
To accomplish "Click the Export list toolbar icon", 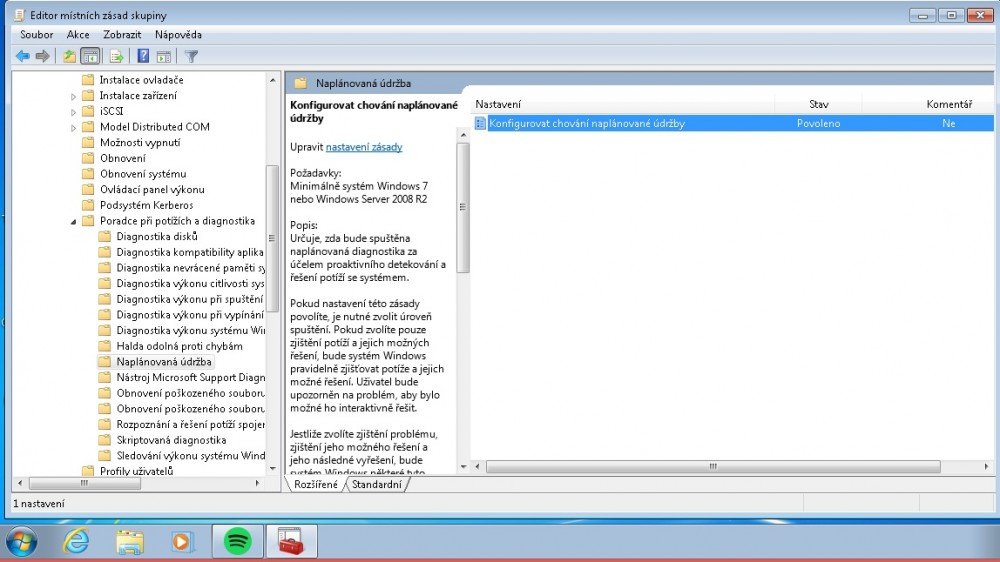I will pos(117,56).
